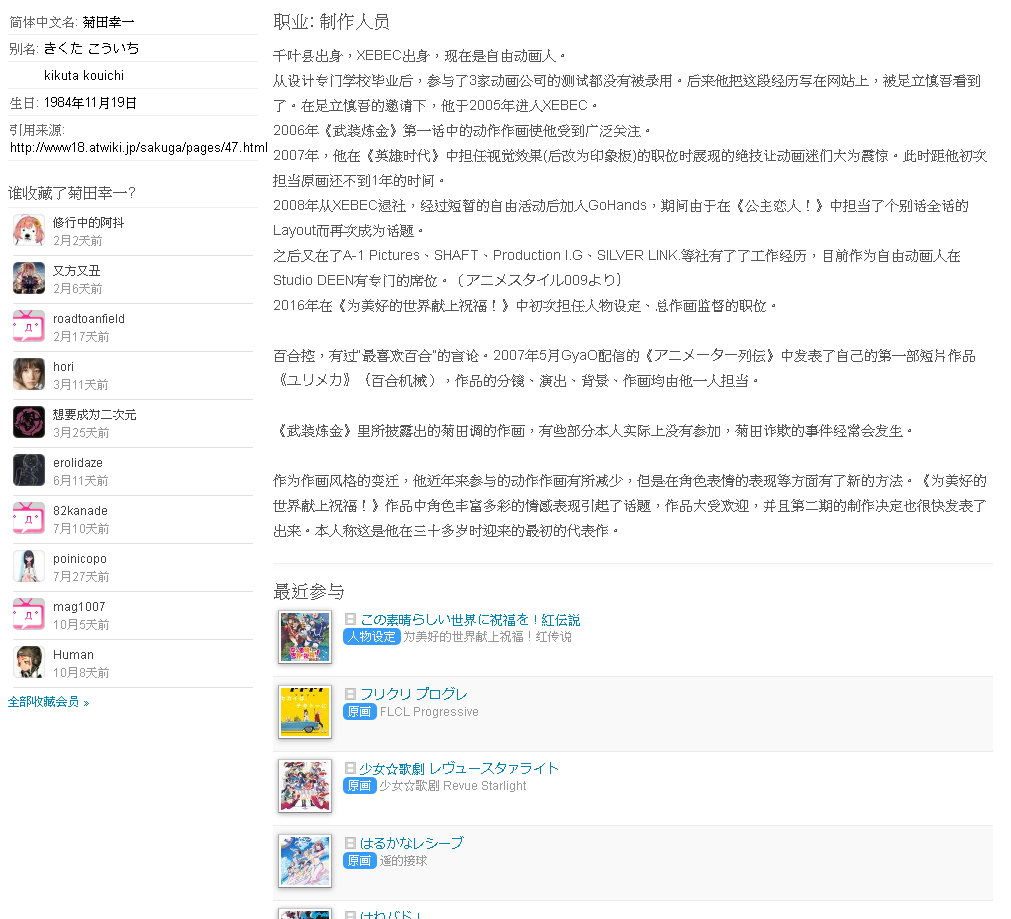
Task: Click 82kanade username link
Action: click(80, 511)
